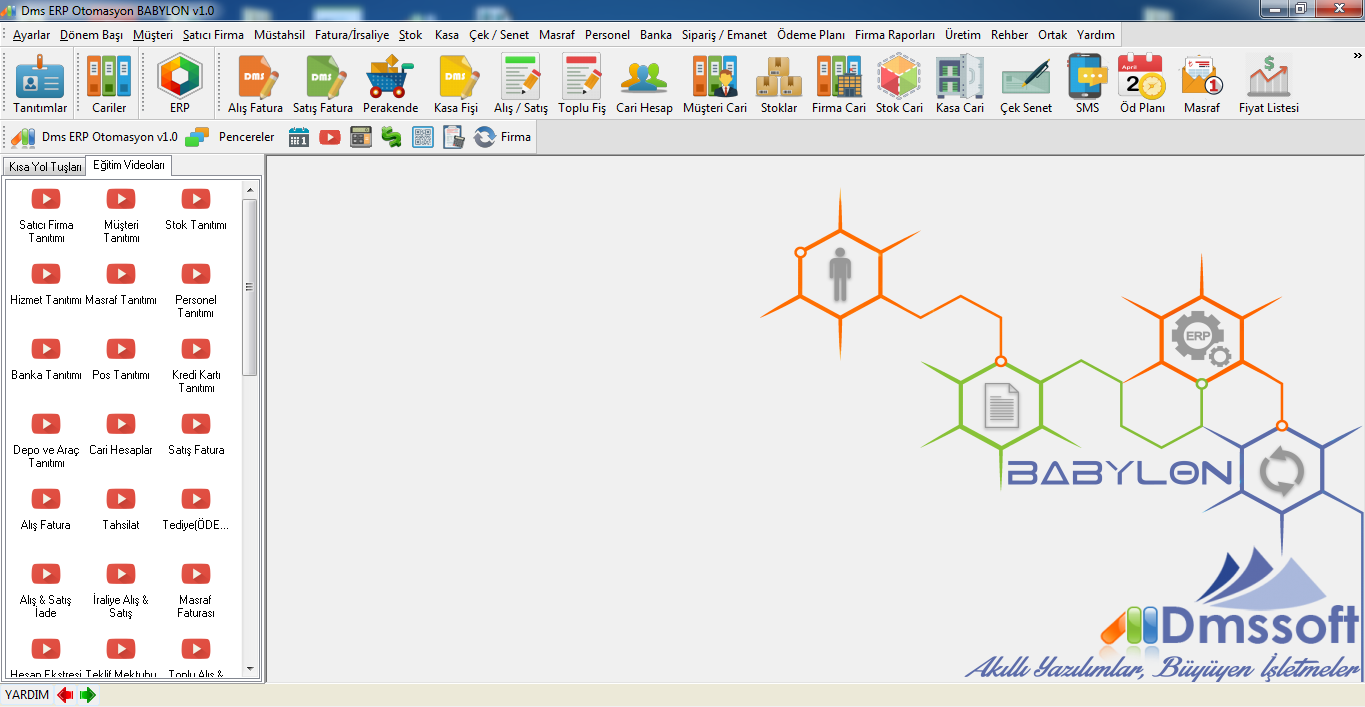The width and height of the screenshot is (1365, 707).
Task: Open the Fatura/İrsaliye menu
Action: [x=352, y=34]
